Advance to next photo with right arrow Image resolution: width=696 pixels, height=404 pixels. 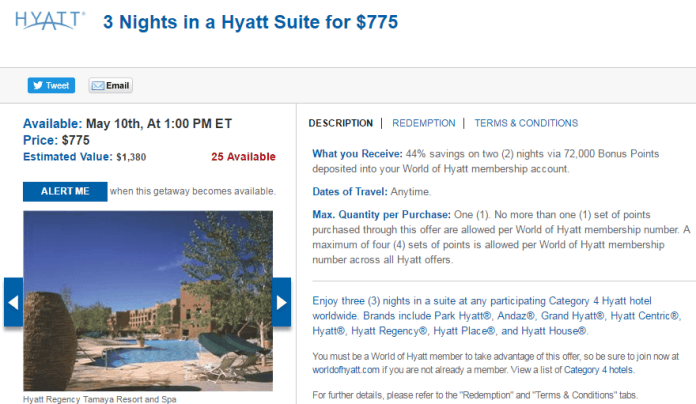[x=281, y=302]
